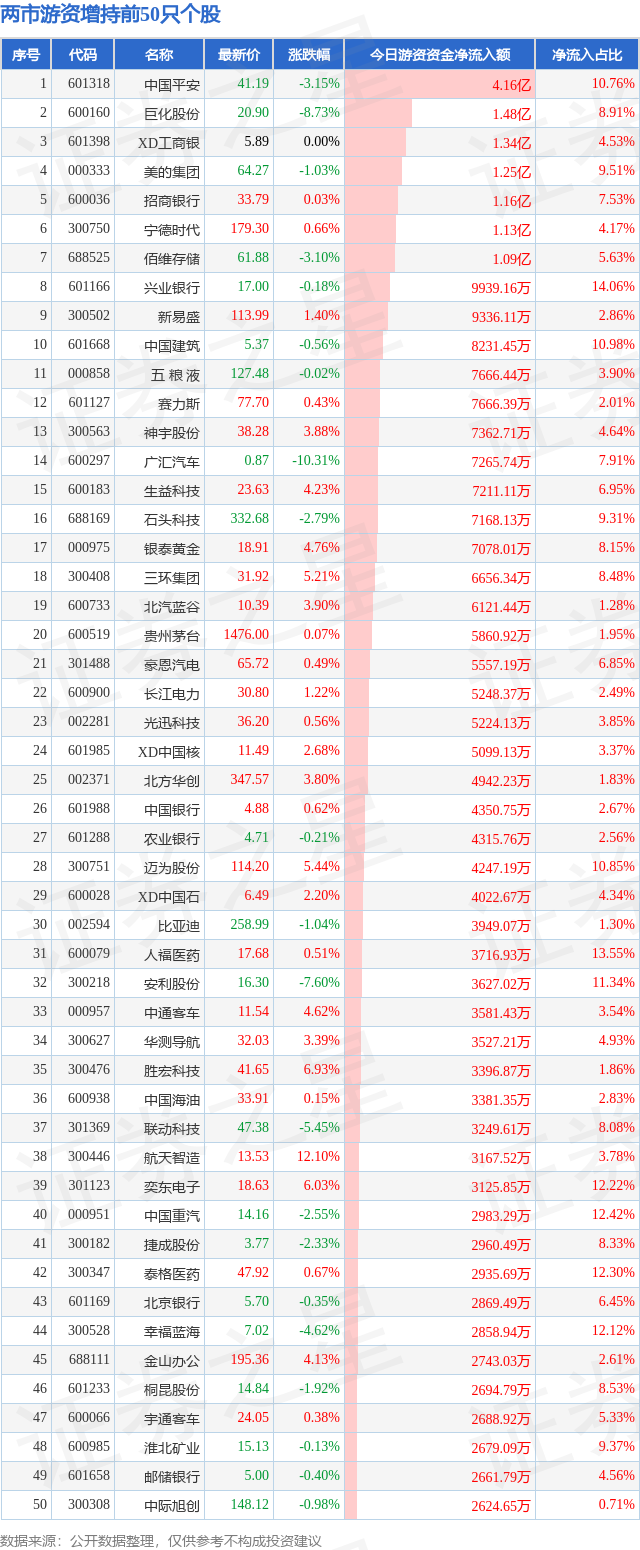This screenshot has width=640, height=1550.
Task: Click stock name 联动科技
Action: 172,1129
